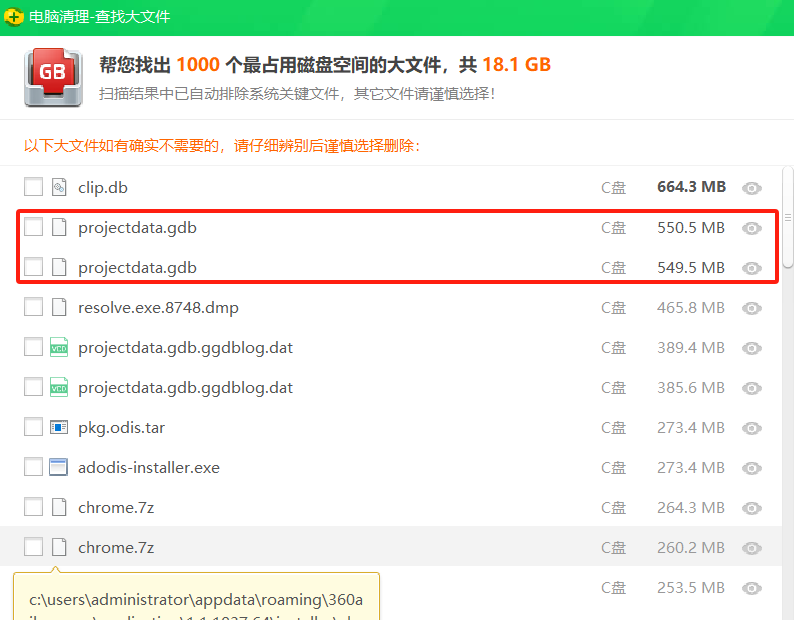Click the 18.1 GB total size text

tap(517, 65)
